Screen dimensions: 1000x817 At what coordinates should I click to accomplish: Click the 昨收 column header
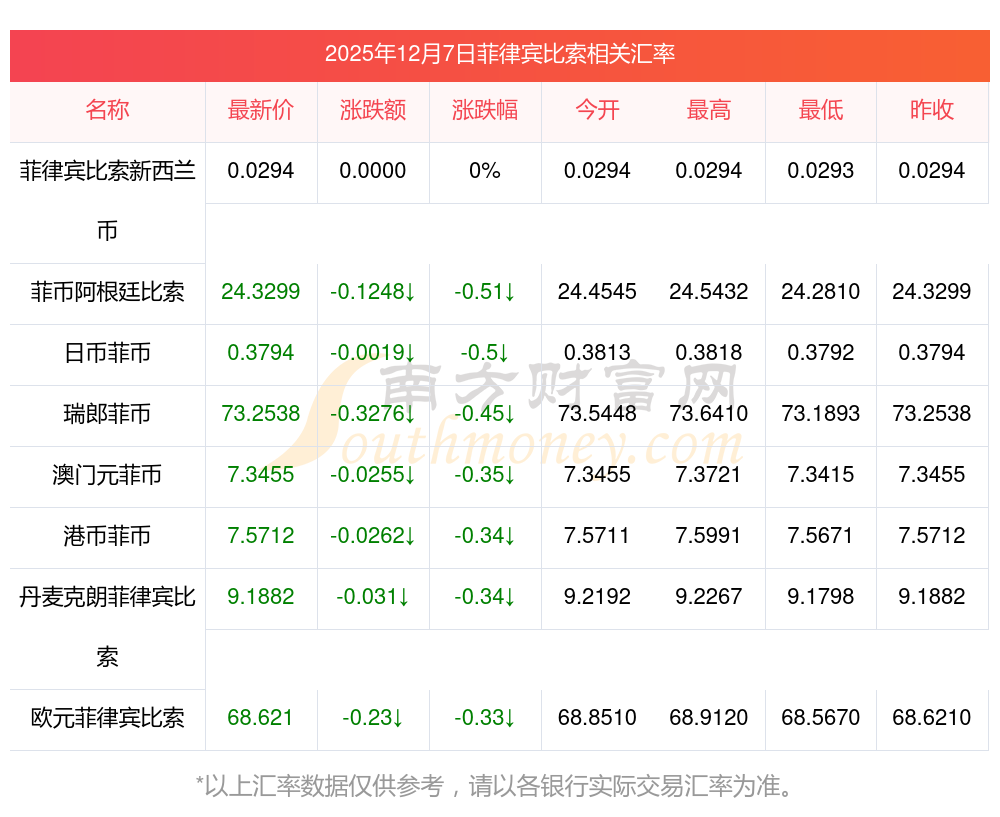[932, 110]
